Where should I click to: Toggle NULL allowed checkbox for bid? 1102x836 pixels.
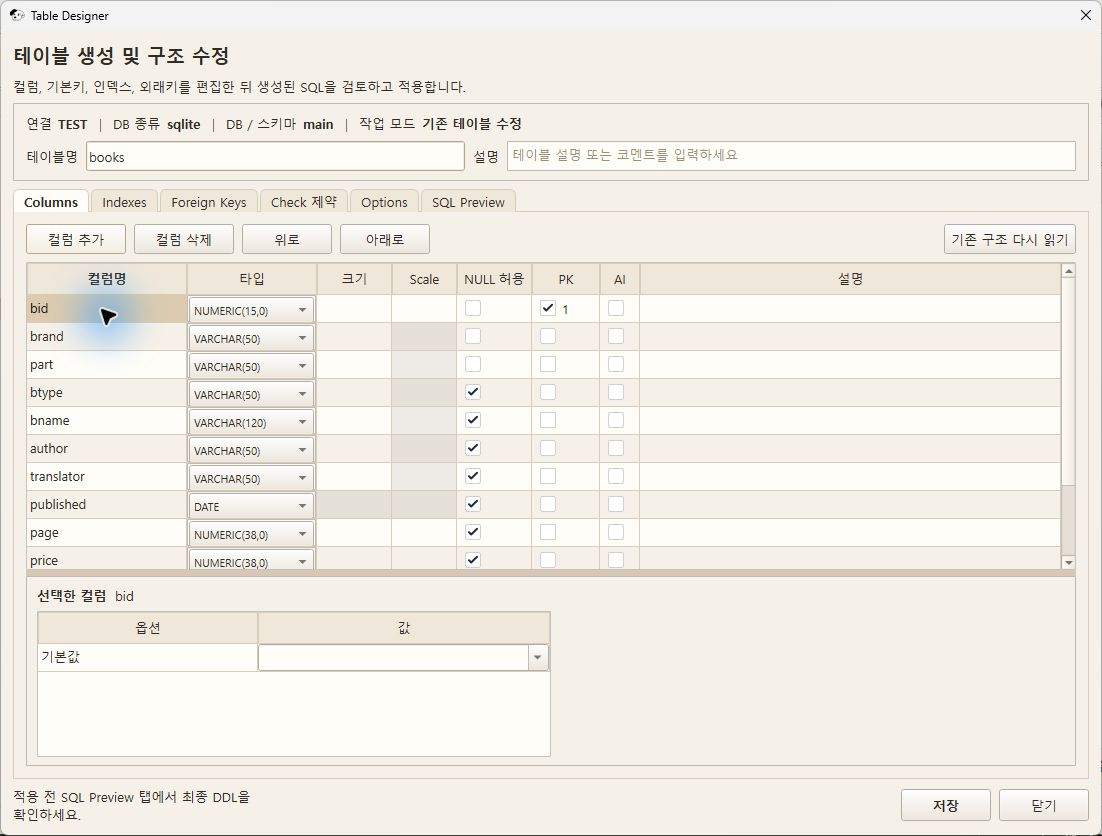point(473,308)
